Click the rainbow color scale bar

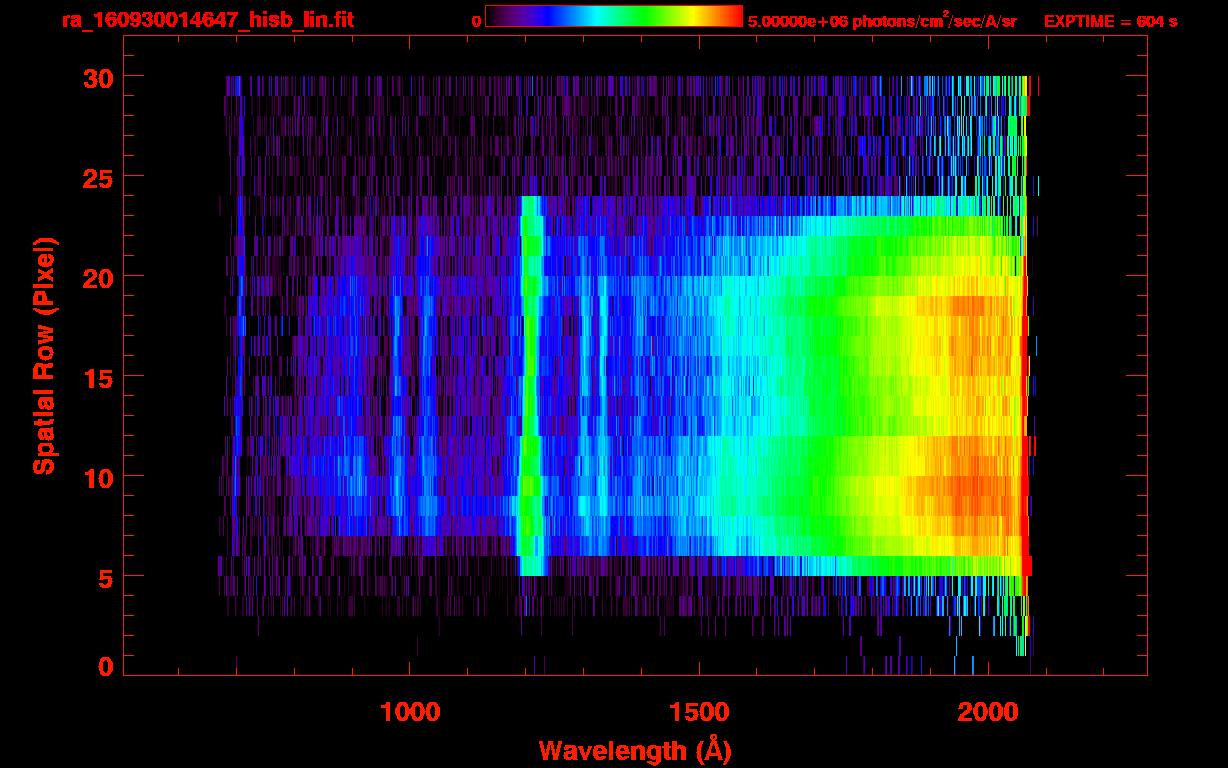click(614, 17)
